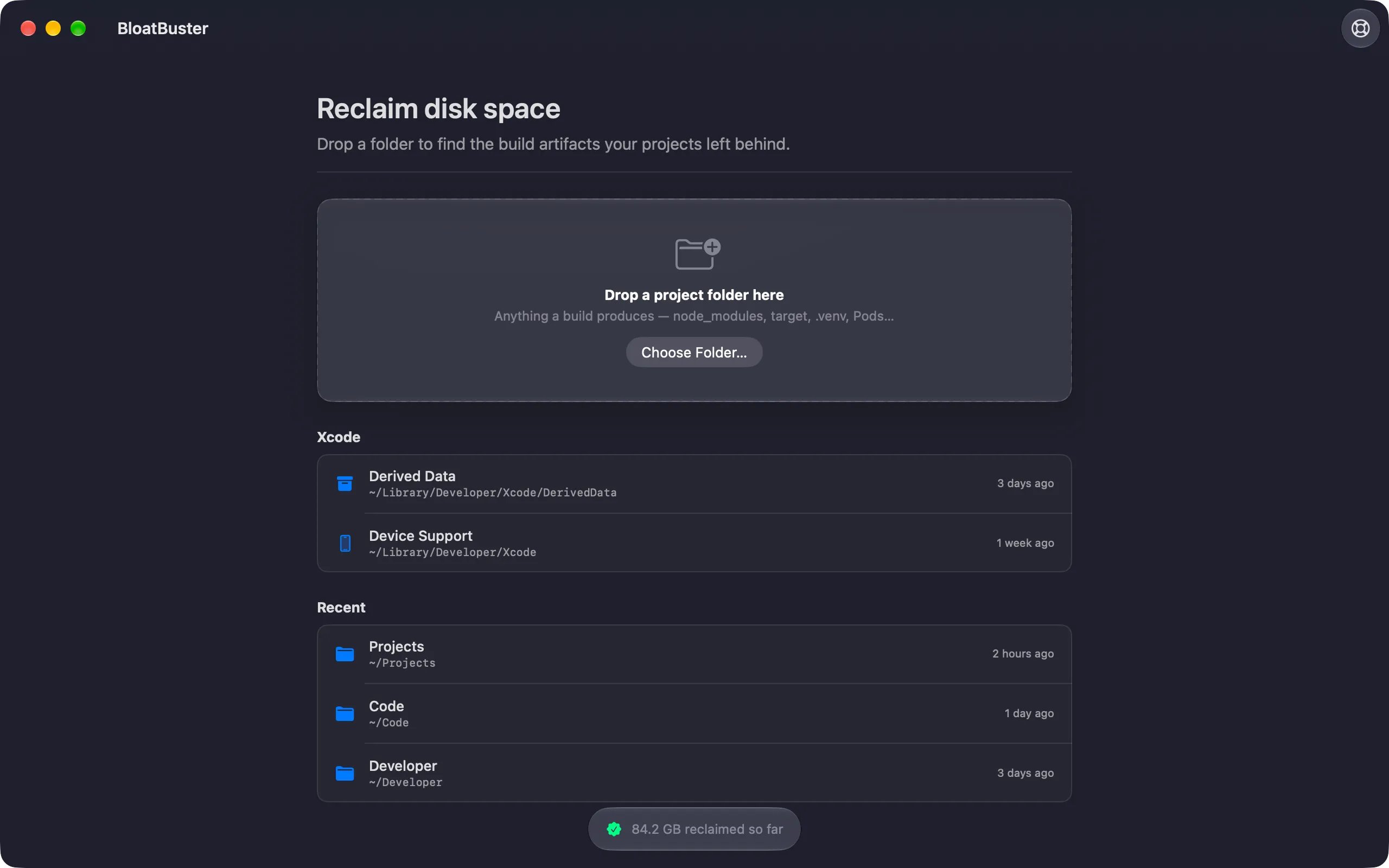Click the Derived Data archive box icon
Image resolution: width=1389 pixels, height=868 pixels.
tap(345, 483)
